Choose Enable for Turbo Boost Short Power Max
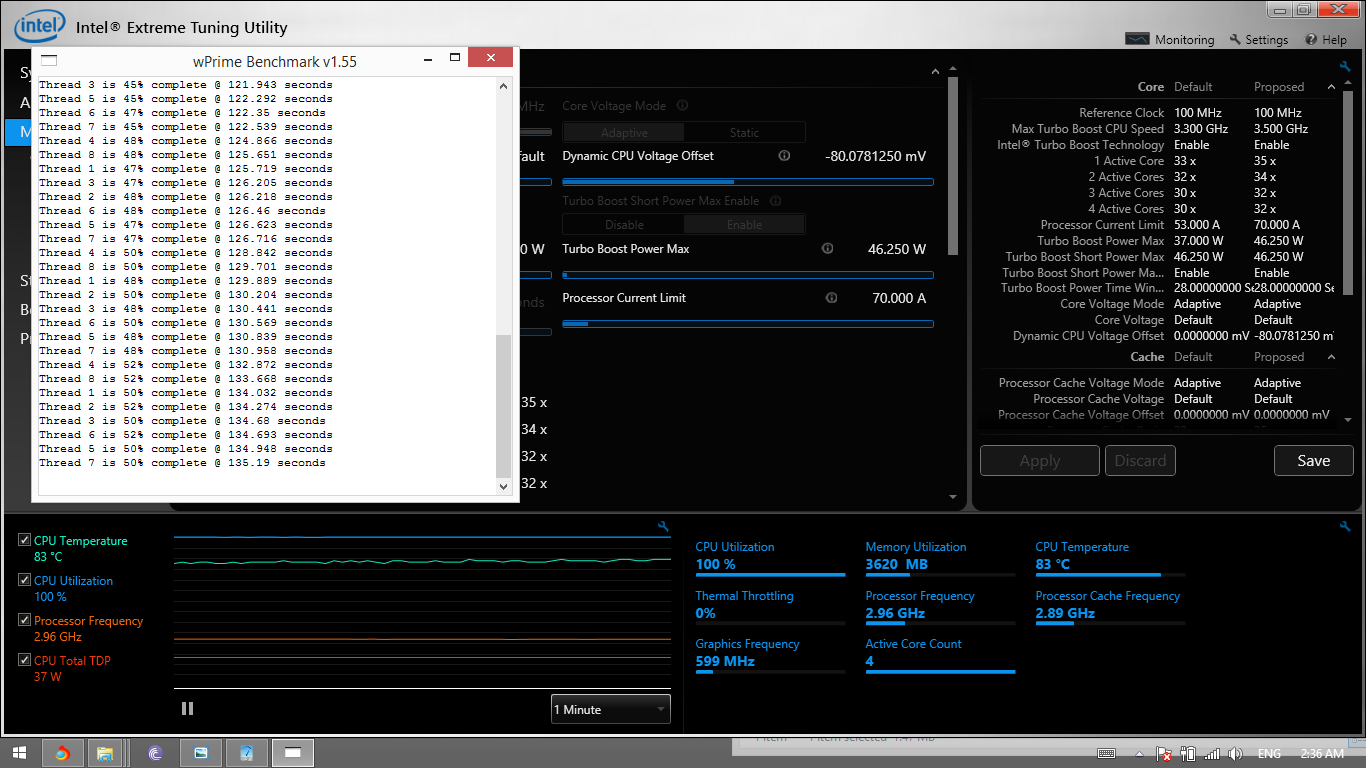 pos(744,225)
